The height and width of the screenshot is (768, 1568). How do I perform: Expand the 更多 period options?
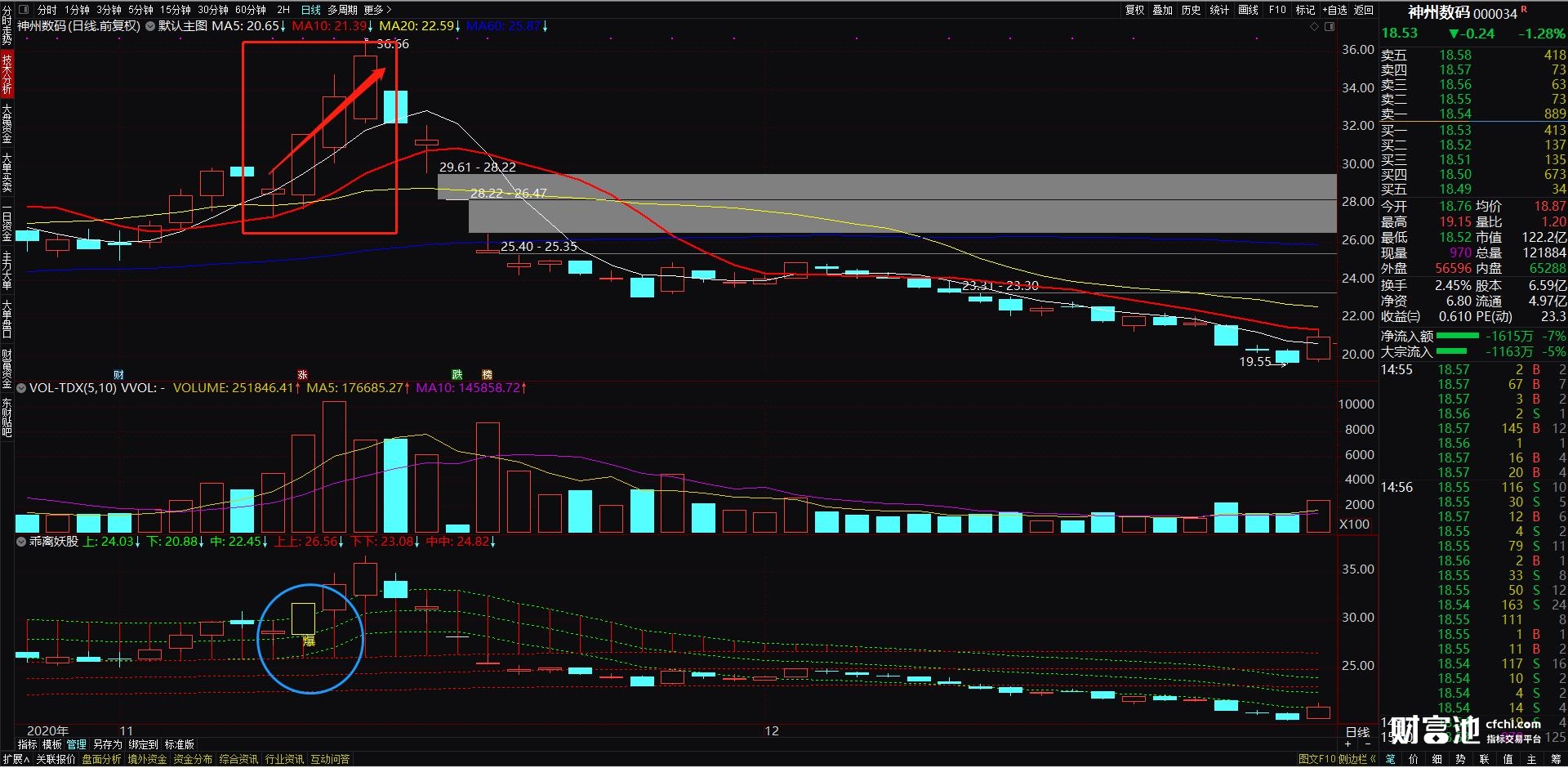click(377, 10)
